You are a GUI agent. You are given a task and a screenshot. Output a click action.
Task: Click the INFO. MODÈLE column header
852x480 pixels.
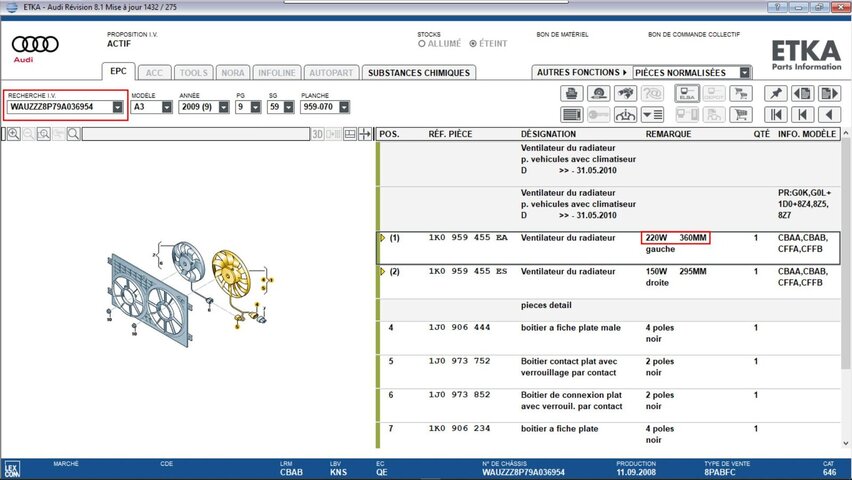tap(807, 134)
